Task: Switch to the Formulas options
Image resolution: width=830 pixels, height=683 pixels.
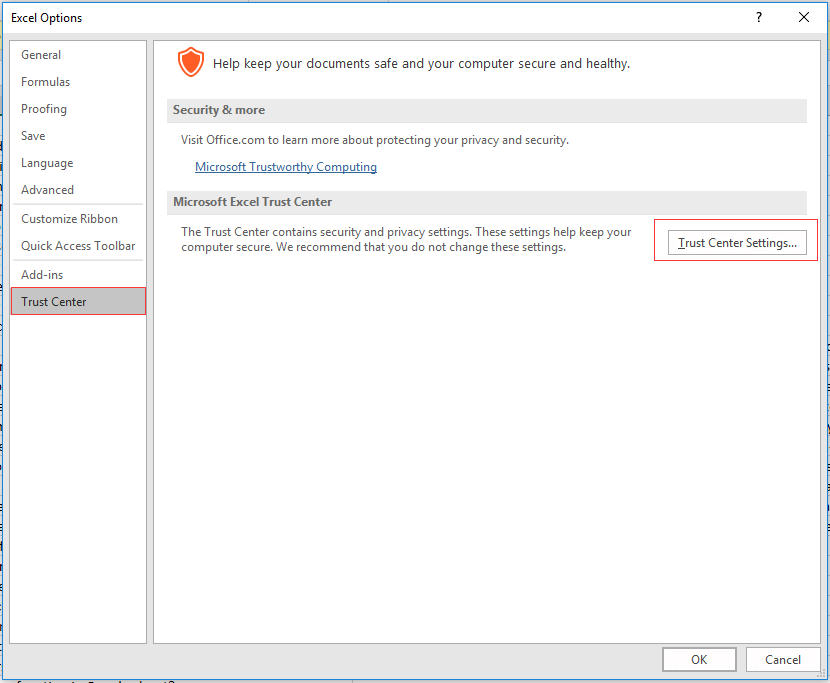Action: pyautogui.click(x=46, y=82)
